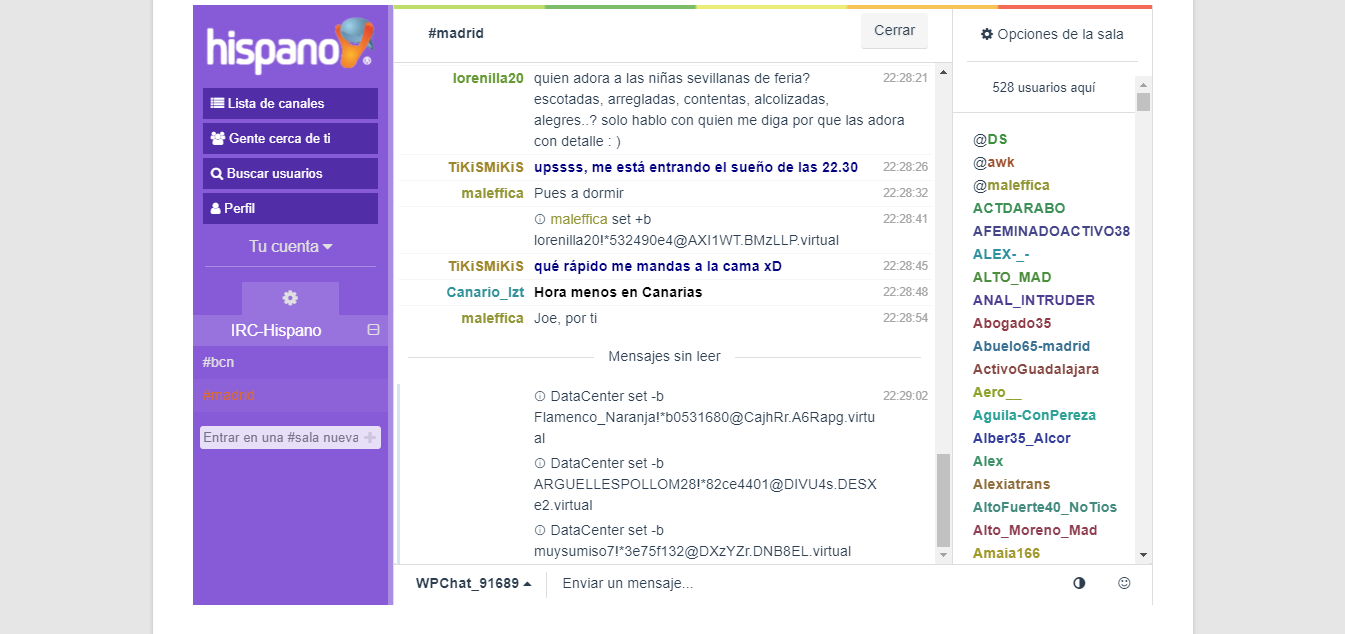Click info icon on Flamenco_Naranja unban notice
1345x634 pixels.
pos(540,396)
